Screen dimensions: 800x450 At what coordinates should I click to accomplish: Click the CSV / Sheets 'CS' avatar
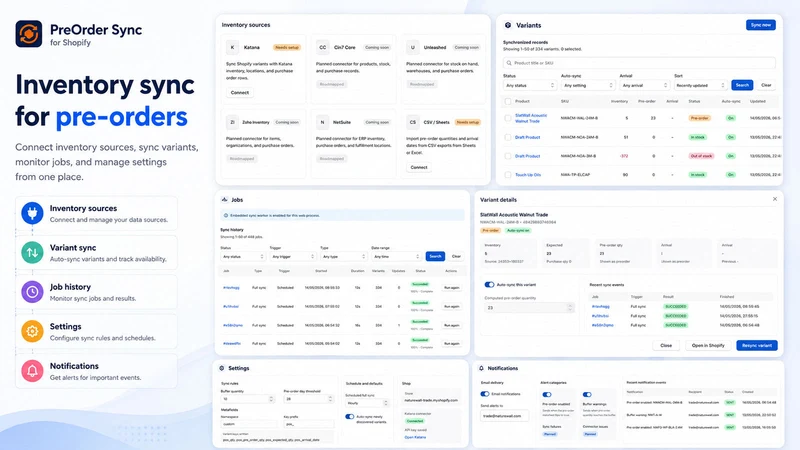click(x=412, y=122)
